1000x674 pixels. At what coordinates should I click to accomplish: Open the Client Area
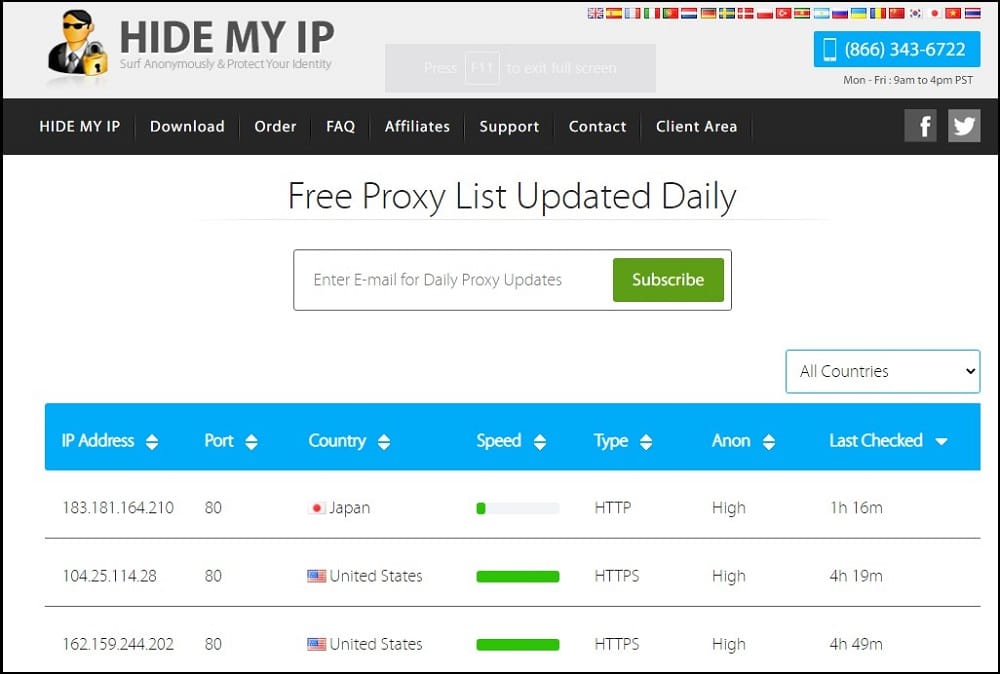coord(696,126)
